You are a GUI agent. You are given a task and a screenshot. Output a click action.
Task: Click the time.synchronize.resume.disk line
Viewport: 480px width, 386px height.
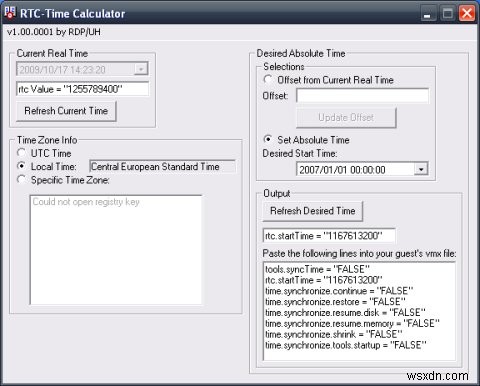click(345, 313)
